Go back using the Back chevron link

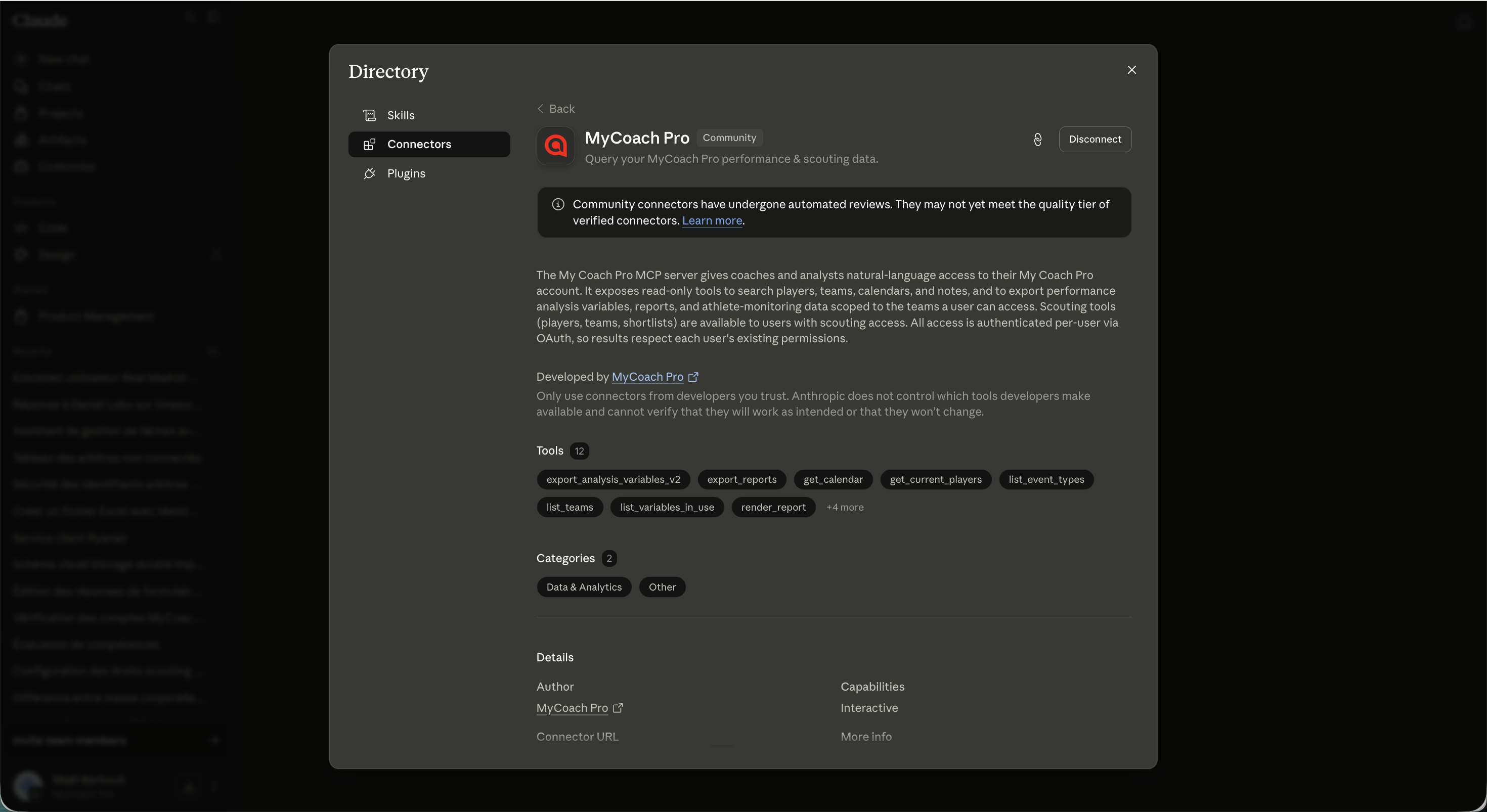[x=556, y=109]
